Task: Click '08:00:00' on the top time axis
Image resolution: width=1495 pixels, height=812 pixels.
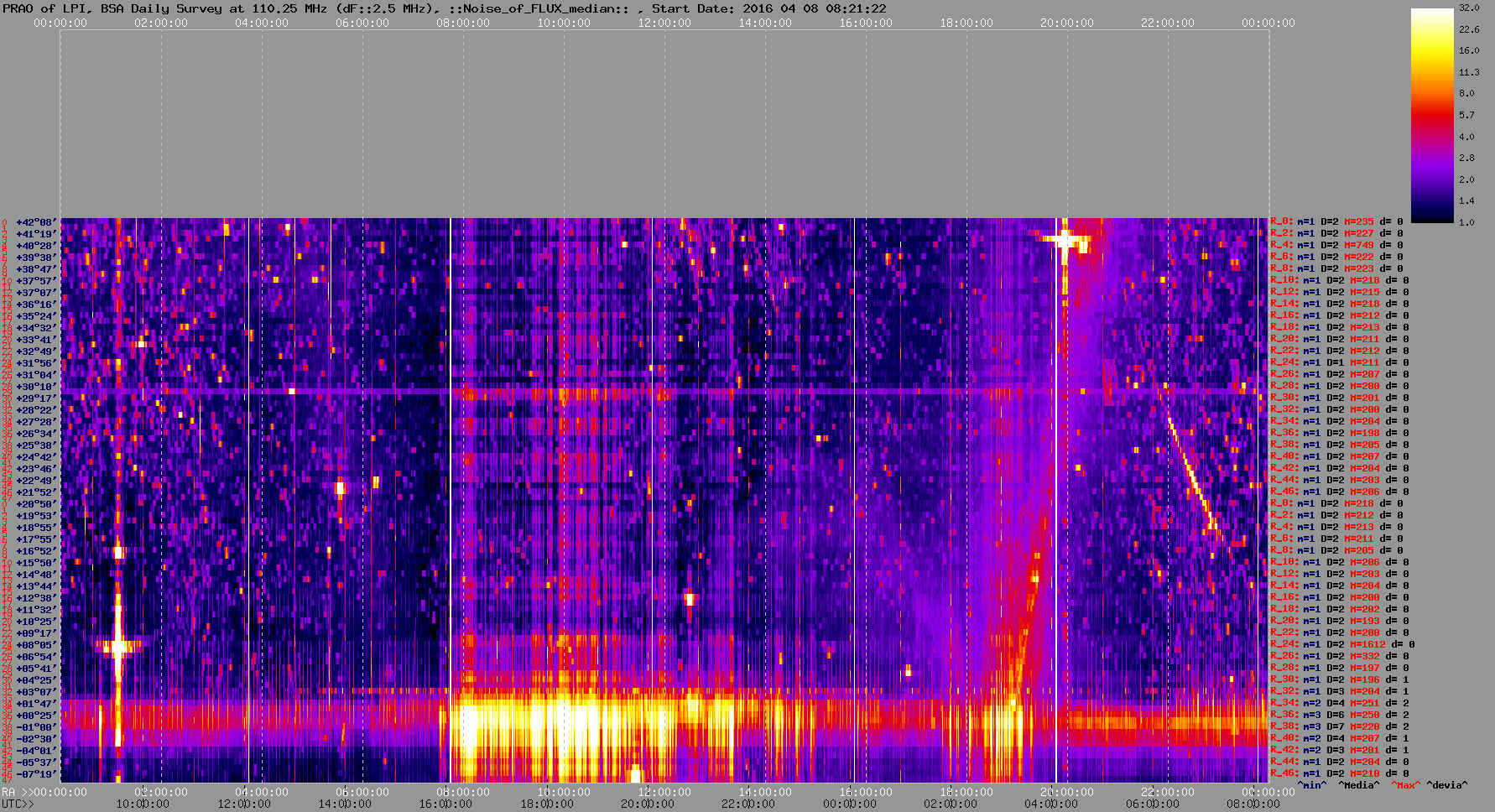Action: [463, 23]
